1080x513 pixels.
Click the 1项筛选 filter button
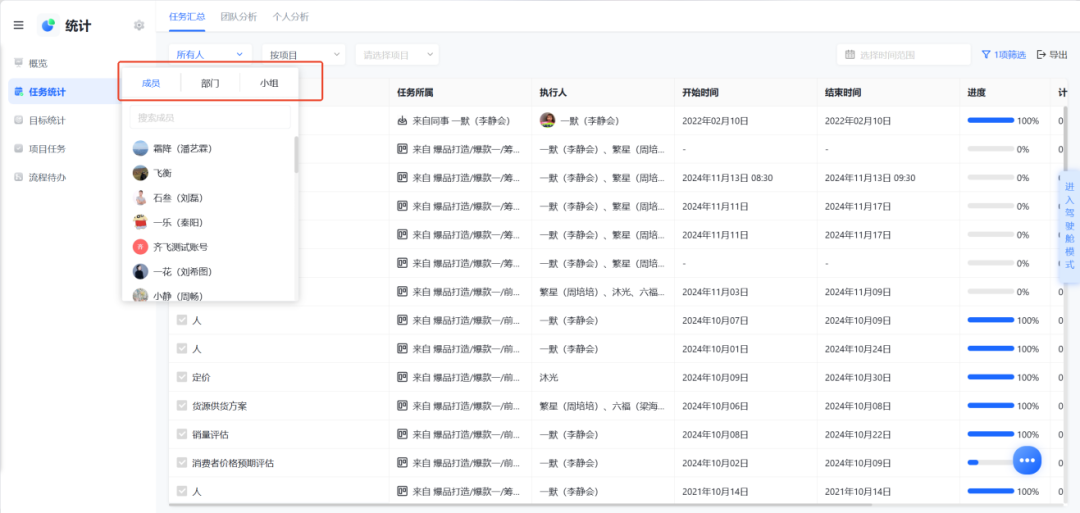1004,54
